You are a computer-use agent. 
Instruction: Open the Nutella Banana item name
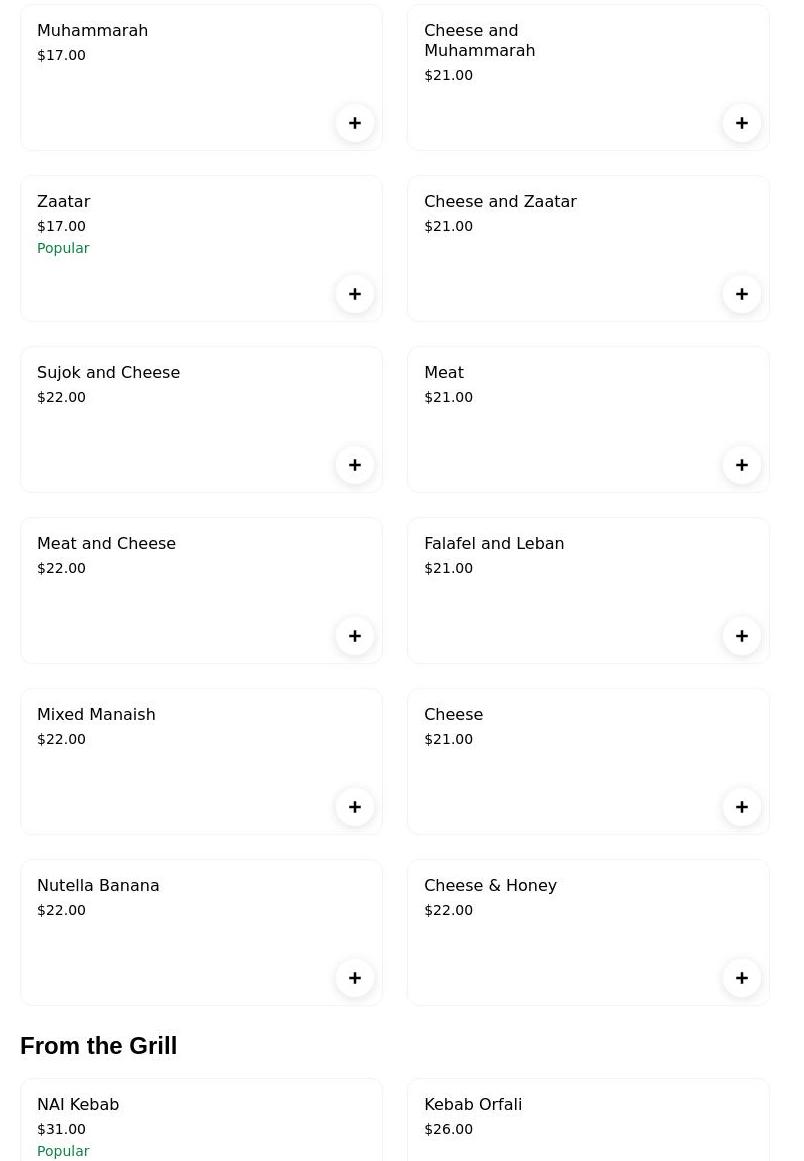point(98,886)
